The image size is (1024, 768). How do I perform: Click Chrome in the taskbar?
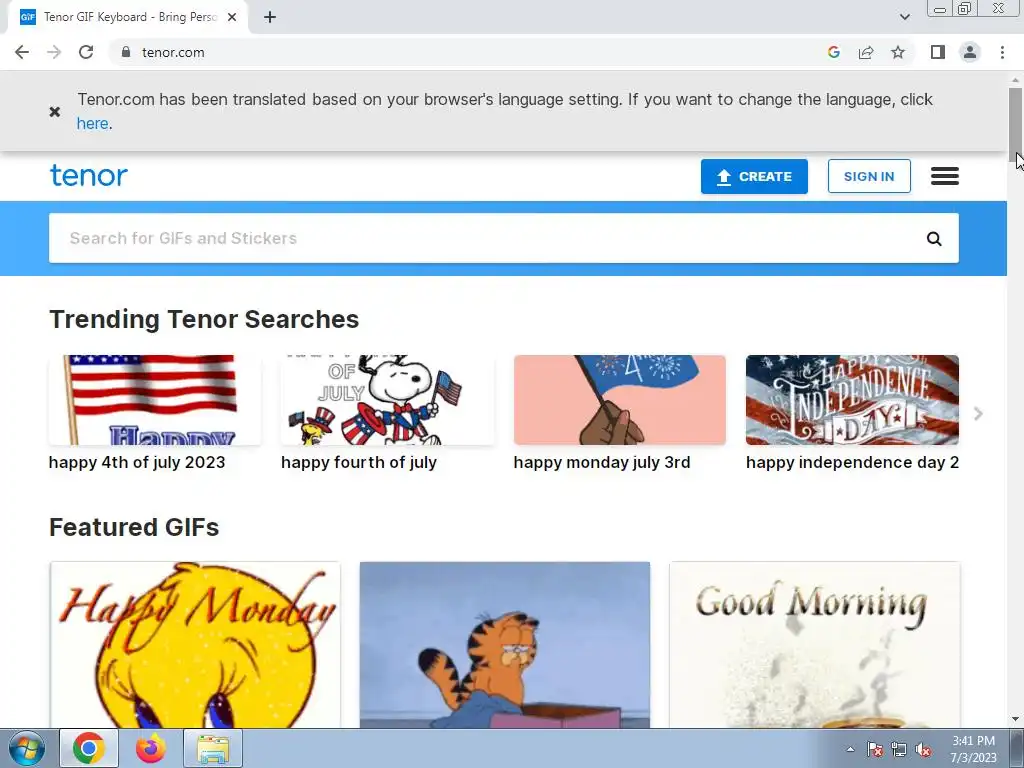point(89,748)
